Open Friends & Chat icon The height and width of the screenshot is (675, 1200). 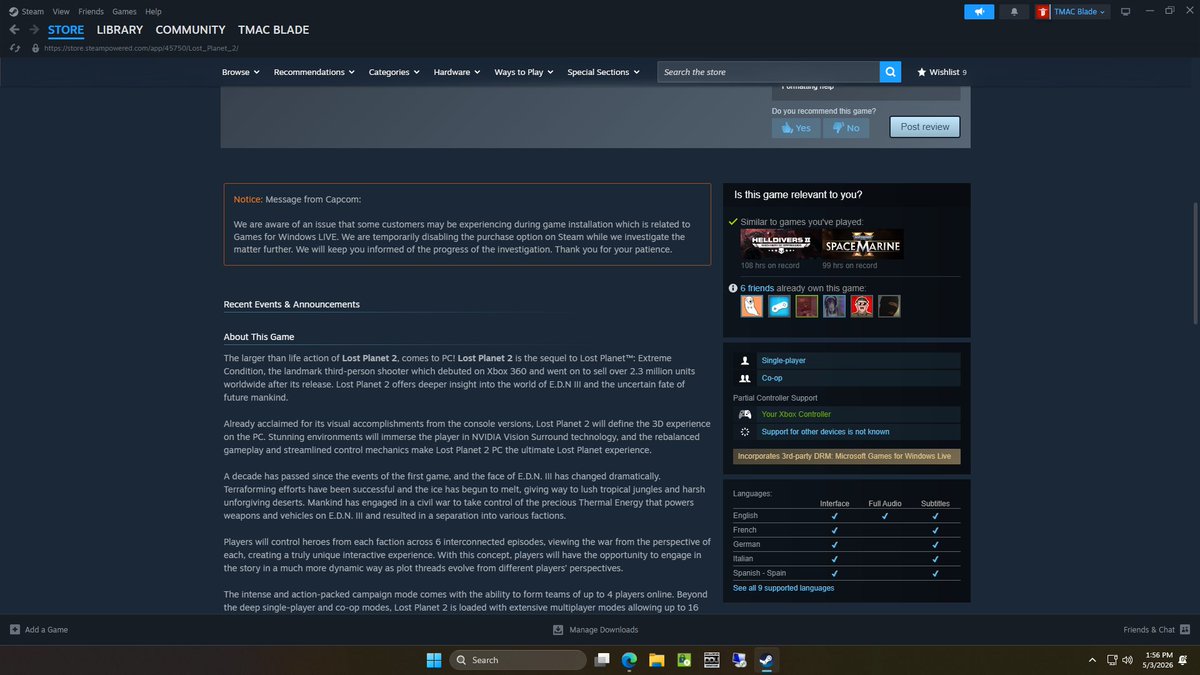[1185, 630]
